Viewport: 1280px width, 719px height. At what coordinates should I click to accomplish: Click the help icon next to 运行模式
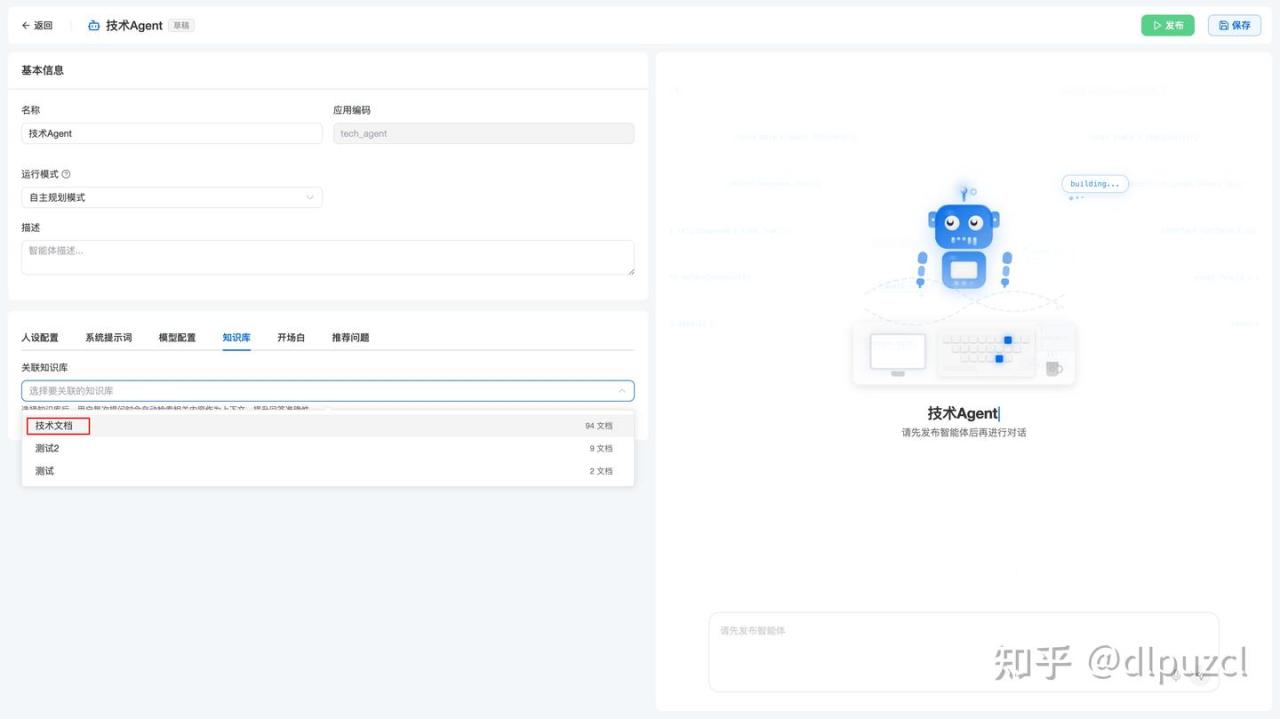pos(66,174)
